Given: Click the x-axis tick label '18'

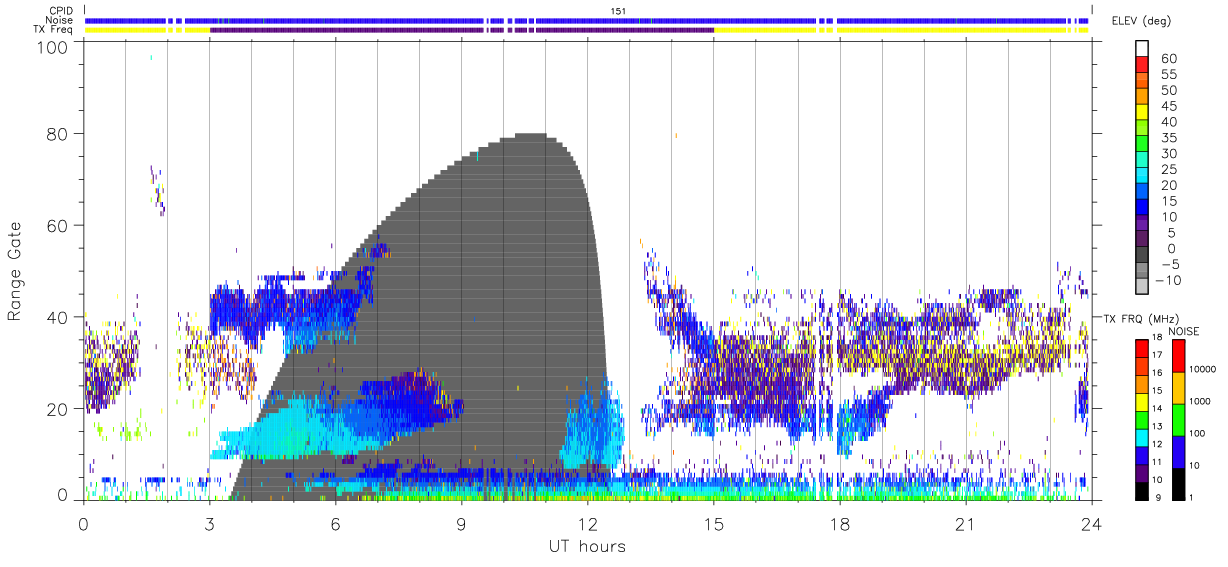Looking at the screenshot, I should point(839,525).
